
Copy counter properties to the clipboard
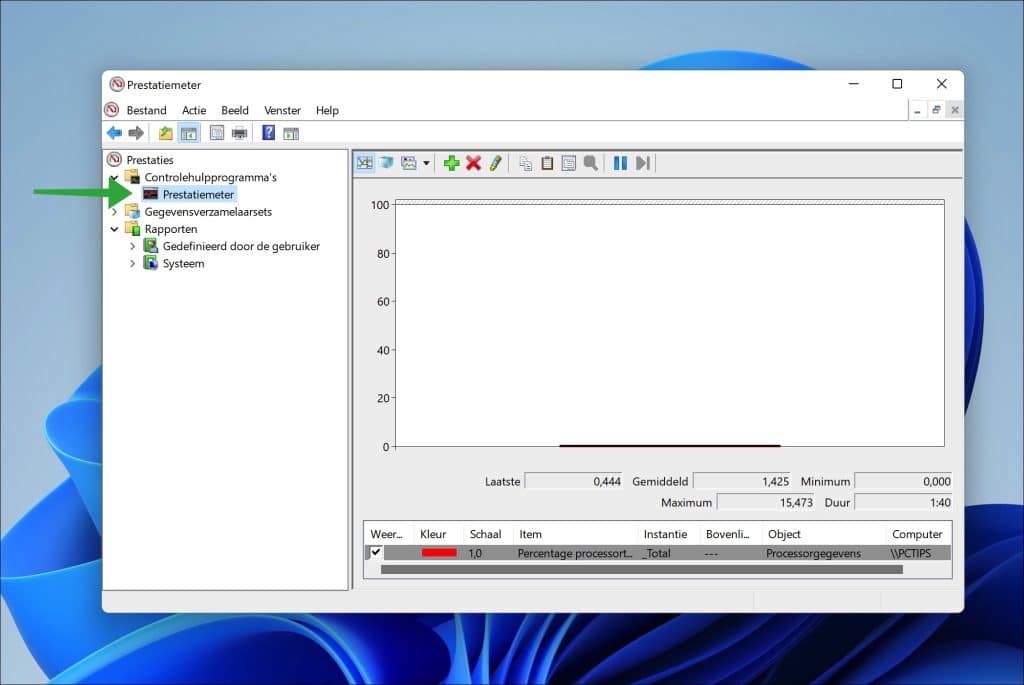point(527,163)
